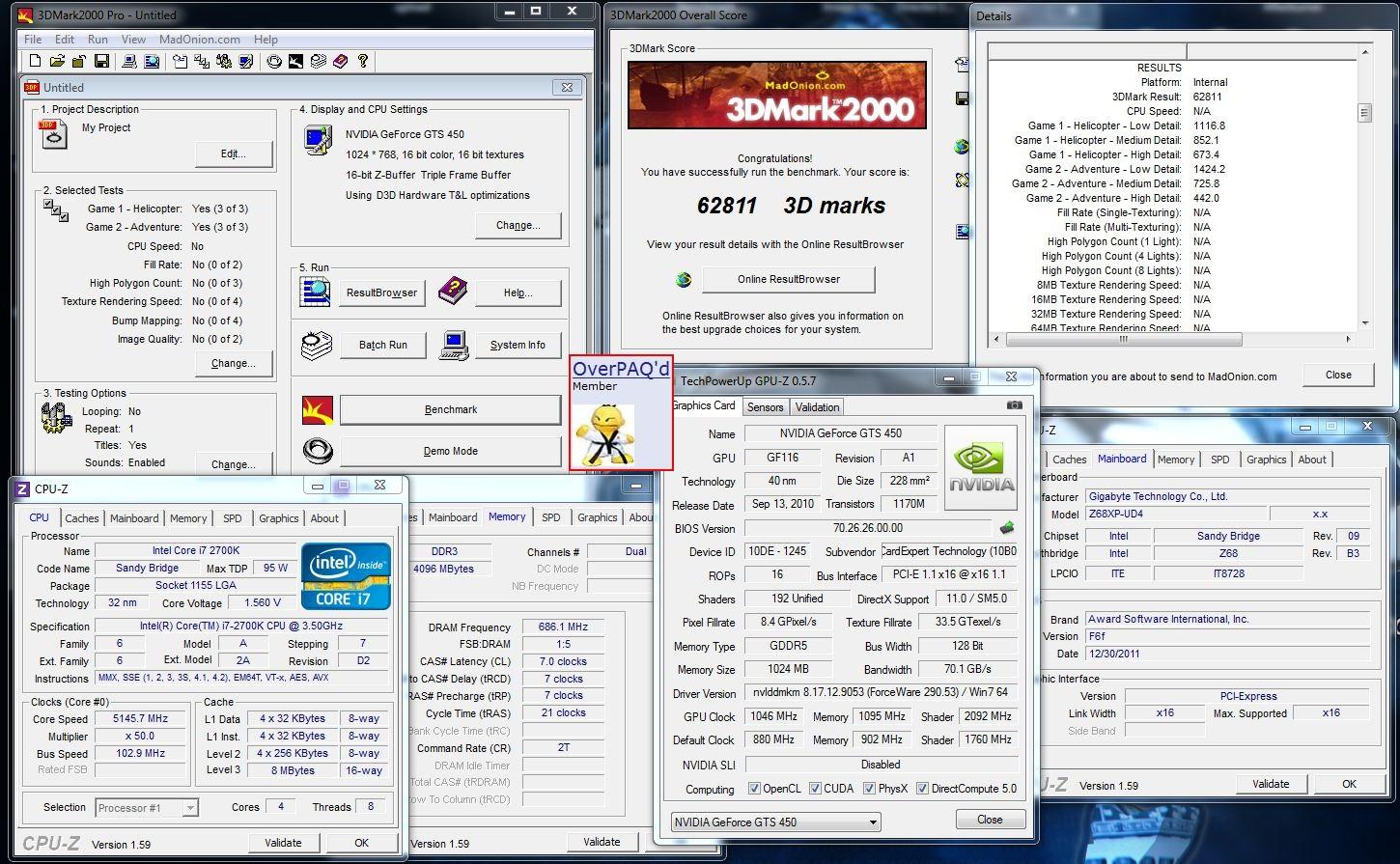Viewport: 1400px width, 864px height.
Task: Click the question mark toolbar icon
Action: (x=362, y=61)
